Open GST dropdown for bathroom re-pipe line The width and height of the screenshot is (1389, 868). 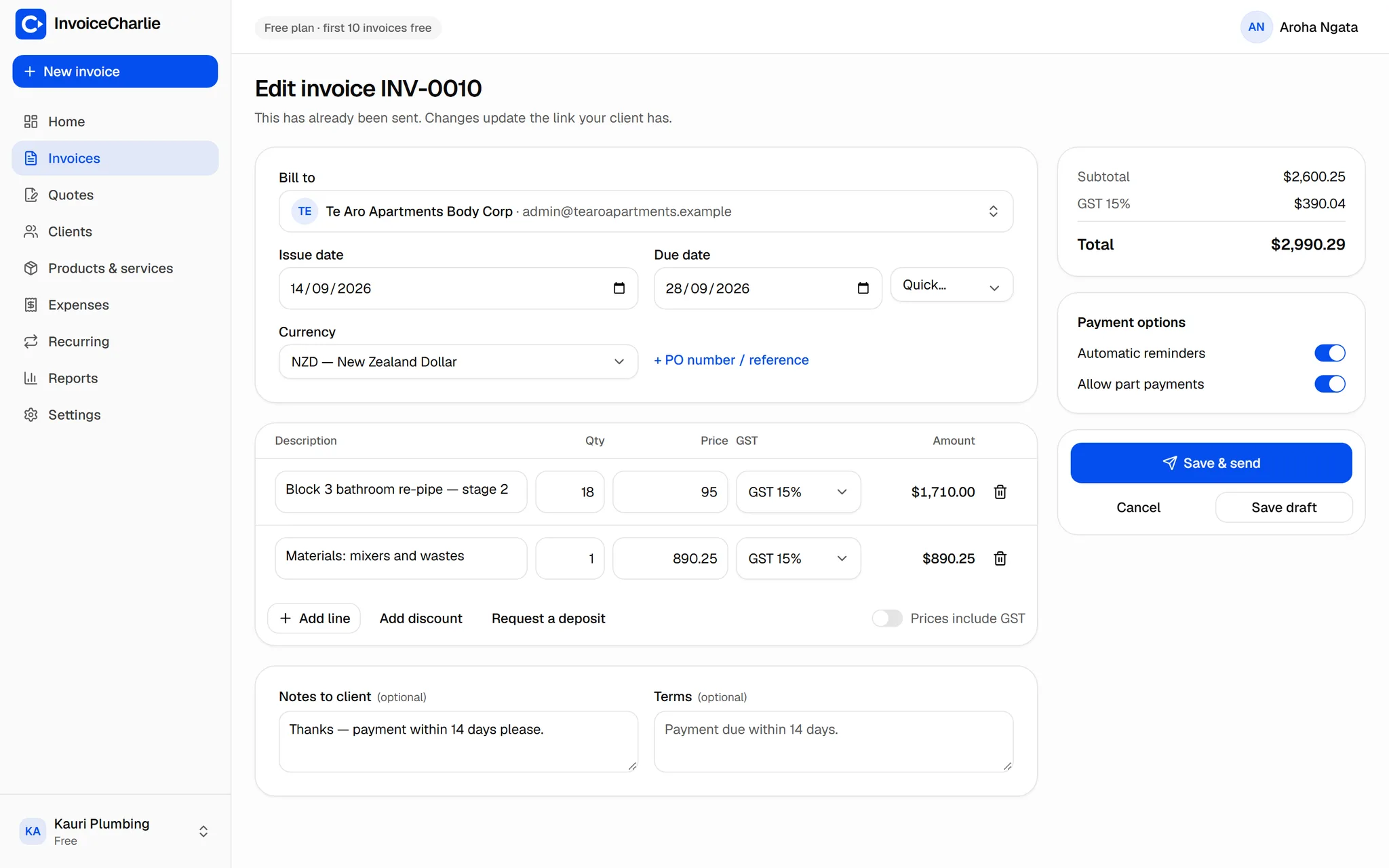[798, 492]
